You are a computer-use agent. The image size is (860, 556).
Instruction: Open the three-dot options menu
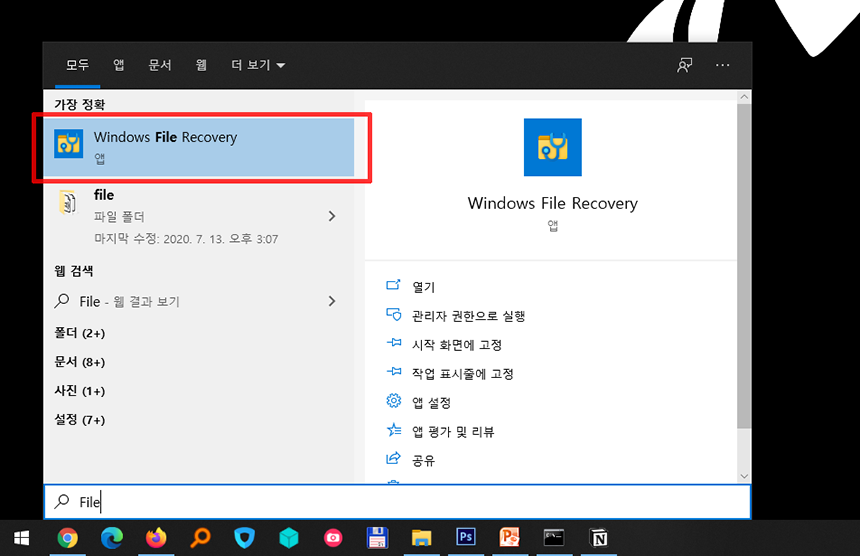(722, 65)
